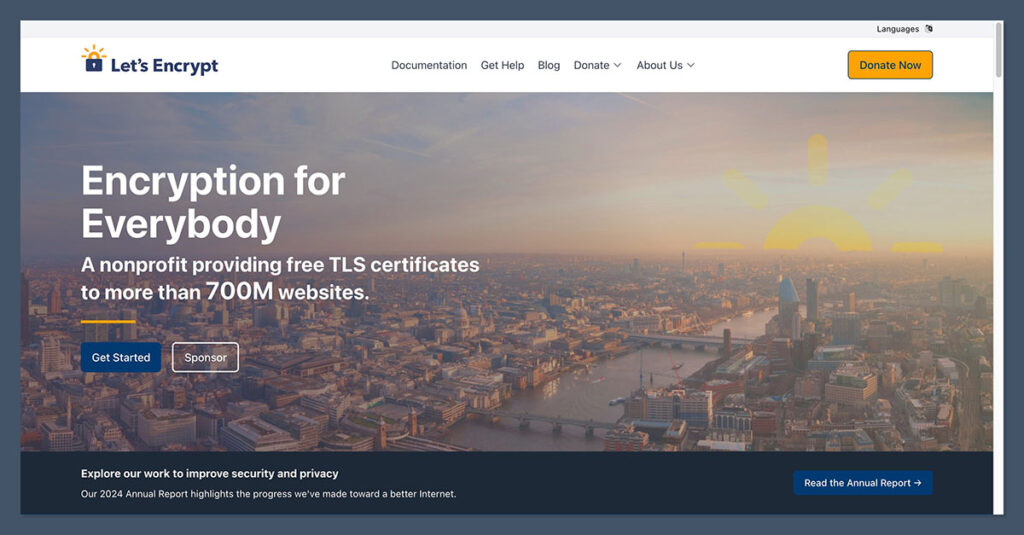Viewport: 1024px width, 535px height.
Task: Click the '700M' websites figure text
Action: [x=239, y=291]
